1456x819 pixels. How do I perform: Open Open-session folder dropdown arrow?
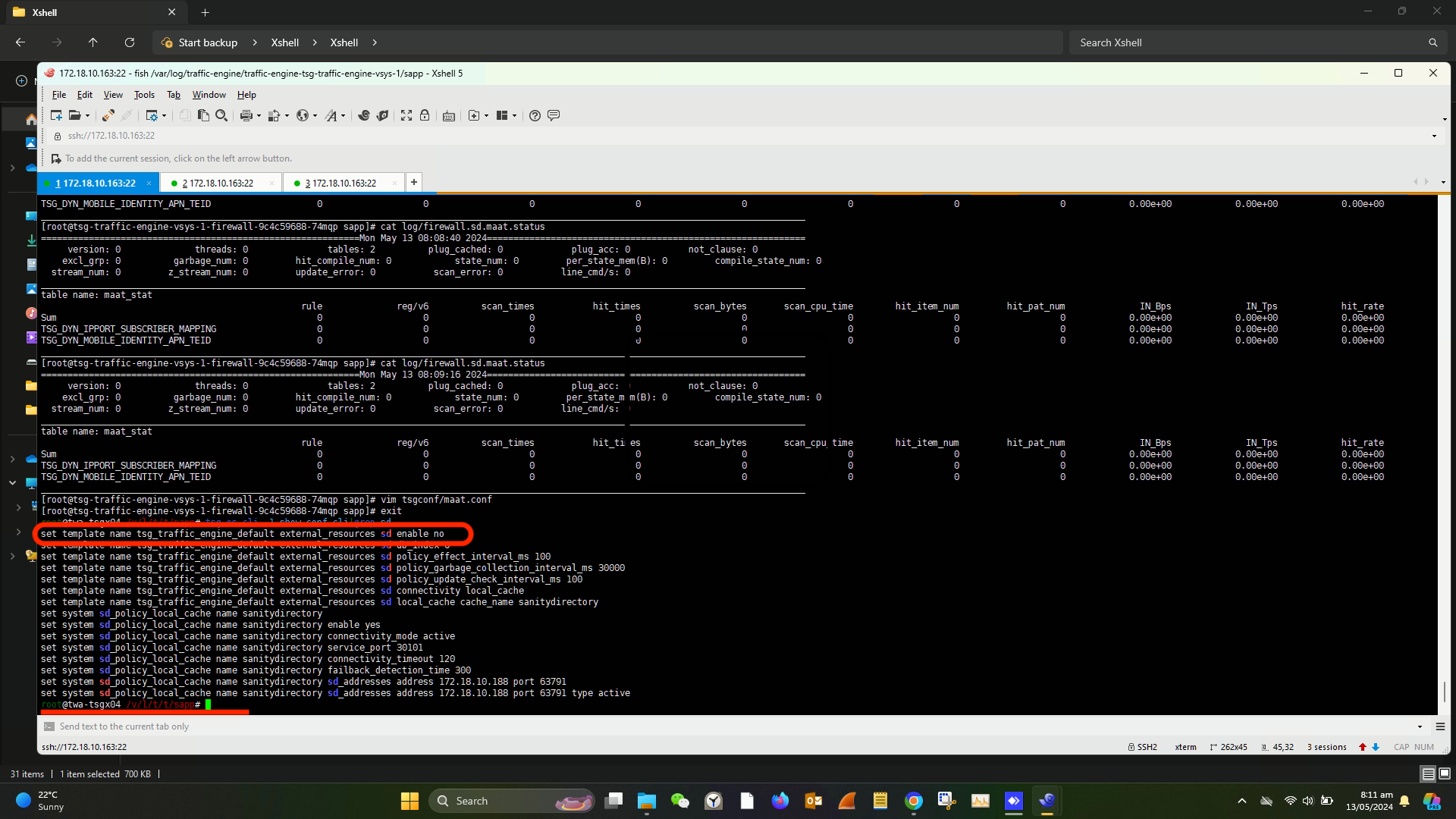point(87,116)
